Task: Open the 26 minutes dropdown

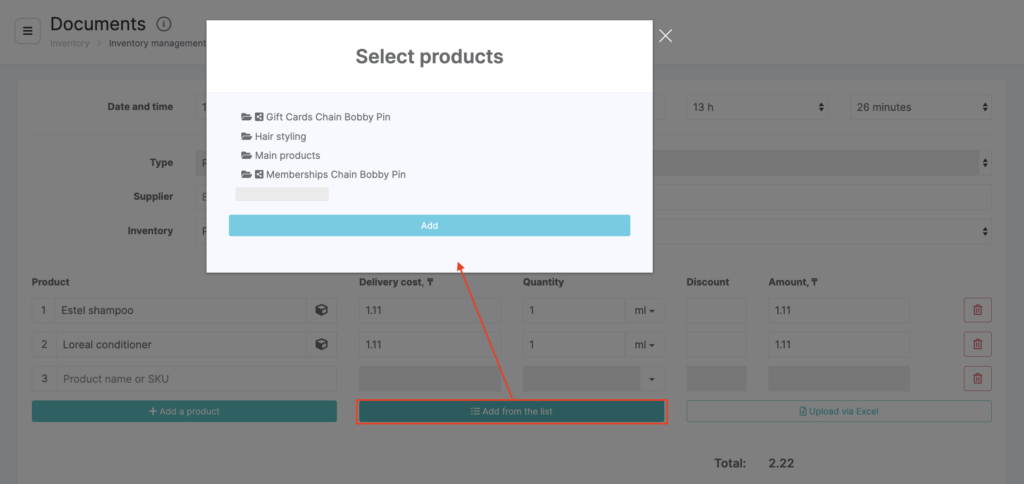Action: click(920, 107)
